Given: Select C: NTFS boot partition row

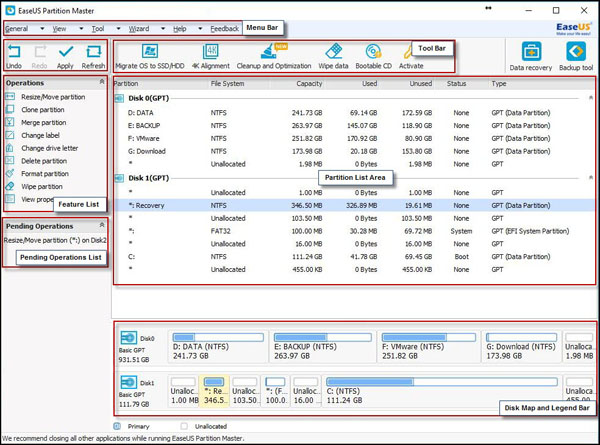Looking at the screenshot, I should tap(354, 257).
